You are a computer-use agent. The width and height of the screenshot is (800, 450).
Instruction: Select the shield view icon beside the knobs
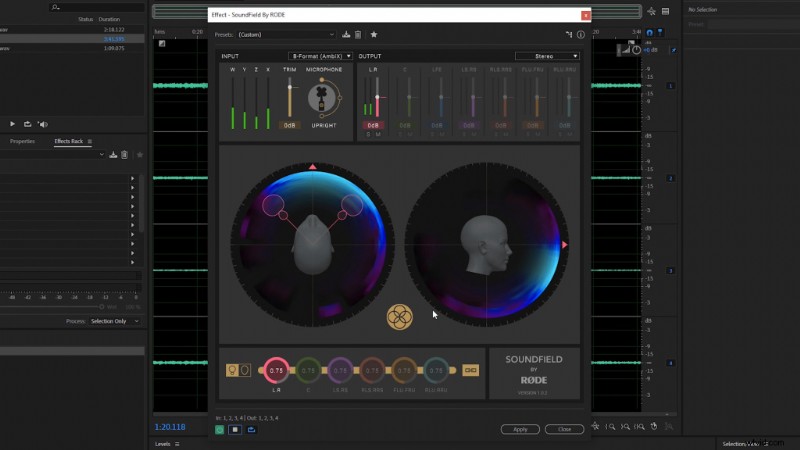245,370
